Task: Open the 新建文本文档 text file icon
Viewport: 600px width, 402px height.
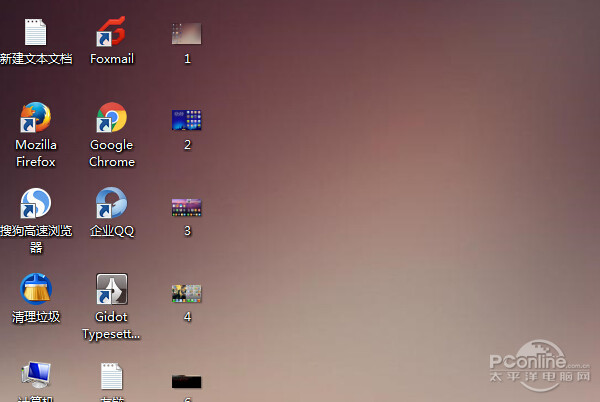Action: 35,32
